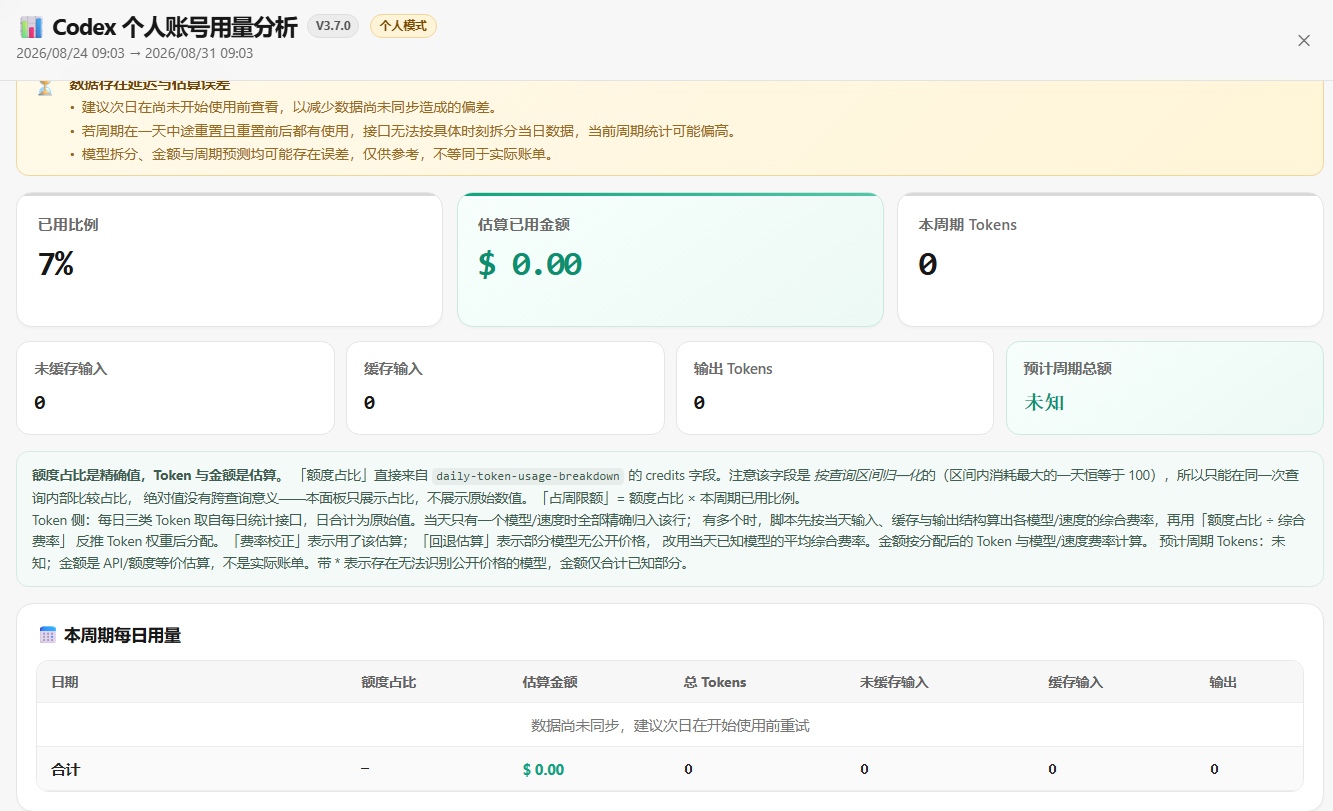This screenshot has width=1333, height=811.
Task: Click the hourglass icon in the yellow warning banner
Action: (x=45, y=87)
